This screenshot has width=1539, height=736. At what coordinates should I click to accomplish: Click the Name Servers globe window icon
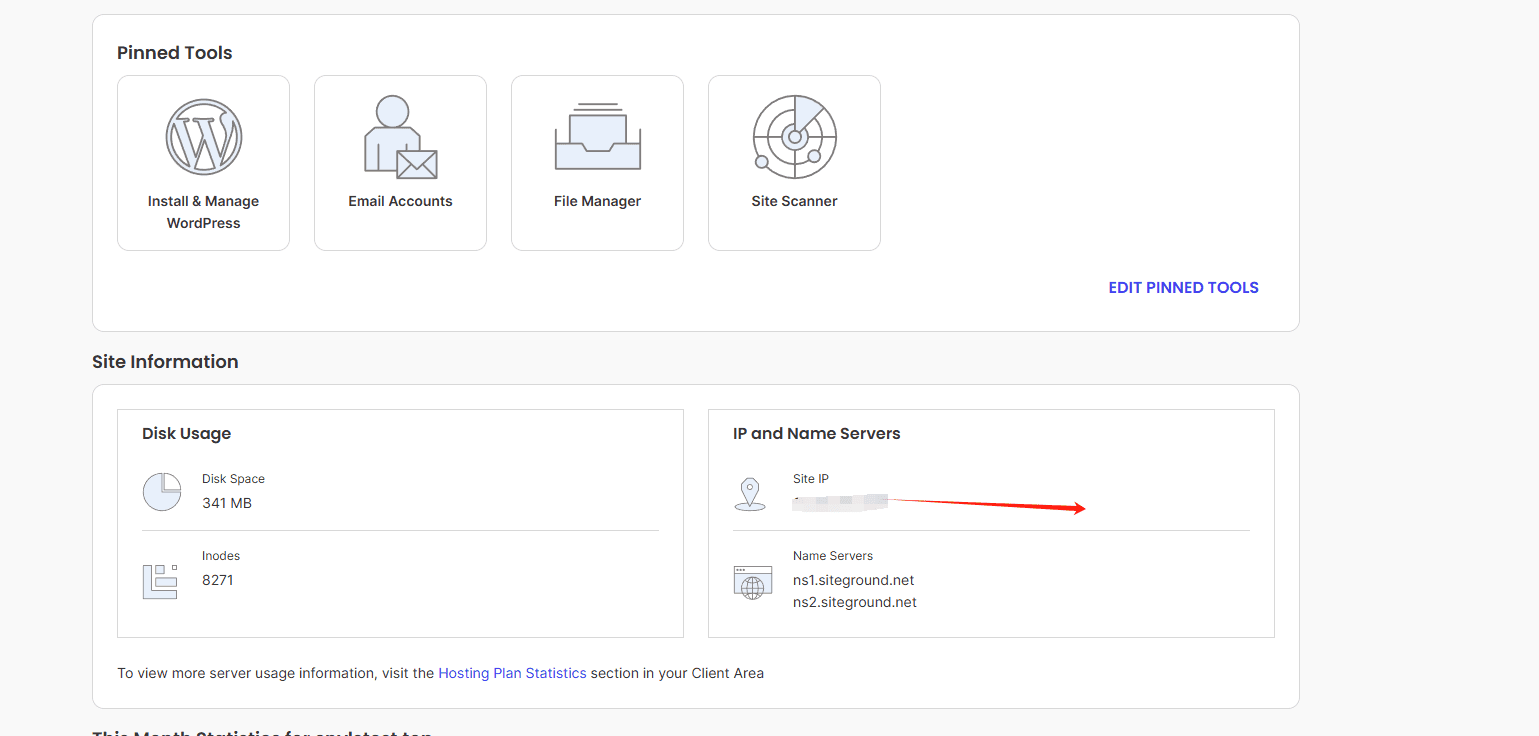pyautogui.click(x=753, y=582)
